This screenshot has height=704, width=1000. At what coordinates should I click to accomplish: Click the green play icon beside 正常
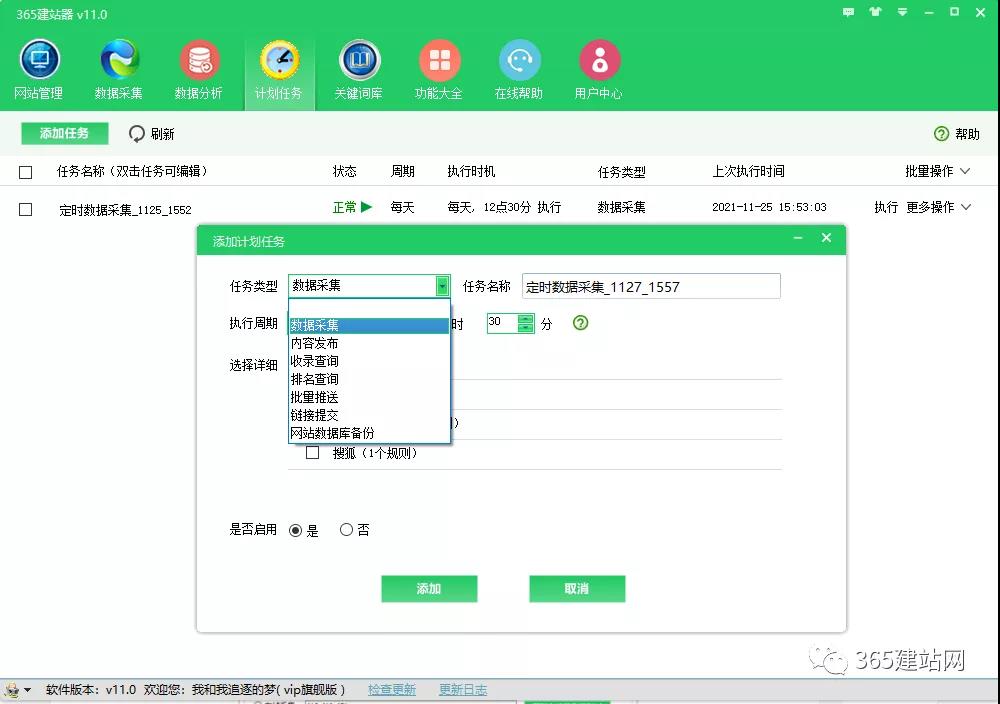(x=366, y=207)
